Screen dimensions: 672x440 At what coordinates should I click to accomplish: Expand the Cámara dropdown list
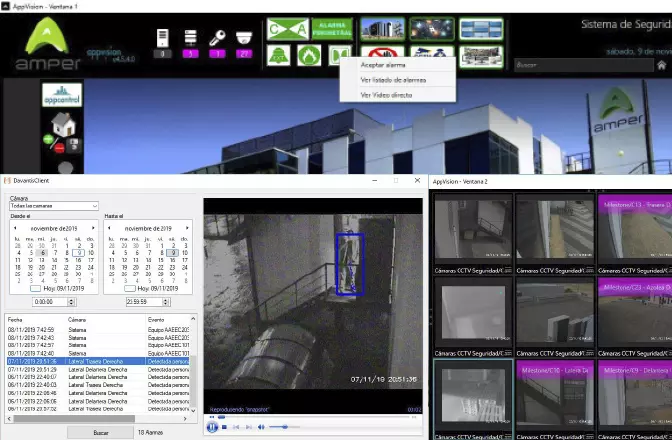click(x=94, y=206)
